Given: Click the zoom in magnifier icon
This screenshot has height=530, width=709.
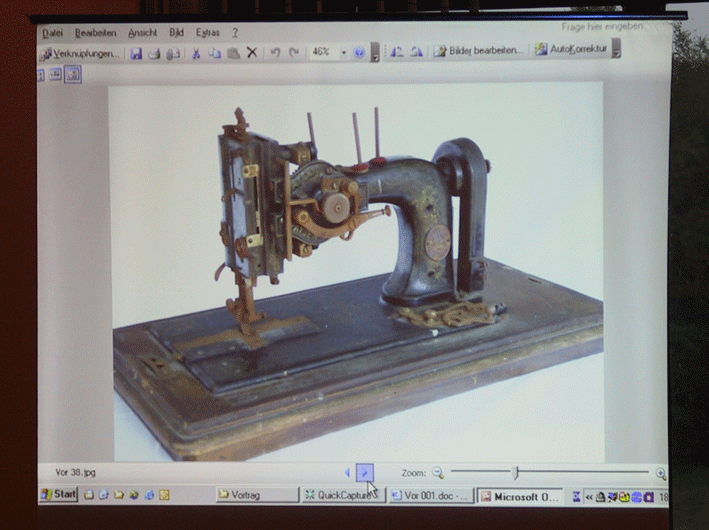Looking at the screenshot, I should (x=661, y=473).
